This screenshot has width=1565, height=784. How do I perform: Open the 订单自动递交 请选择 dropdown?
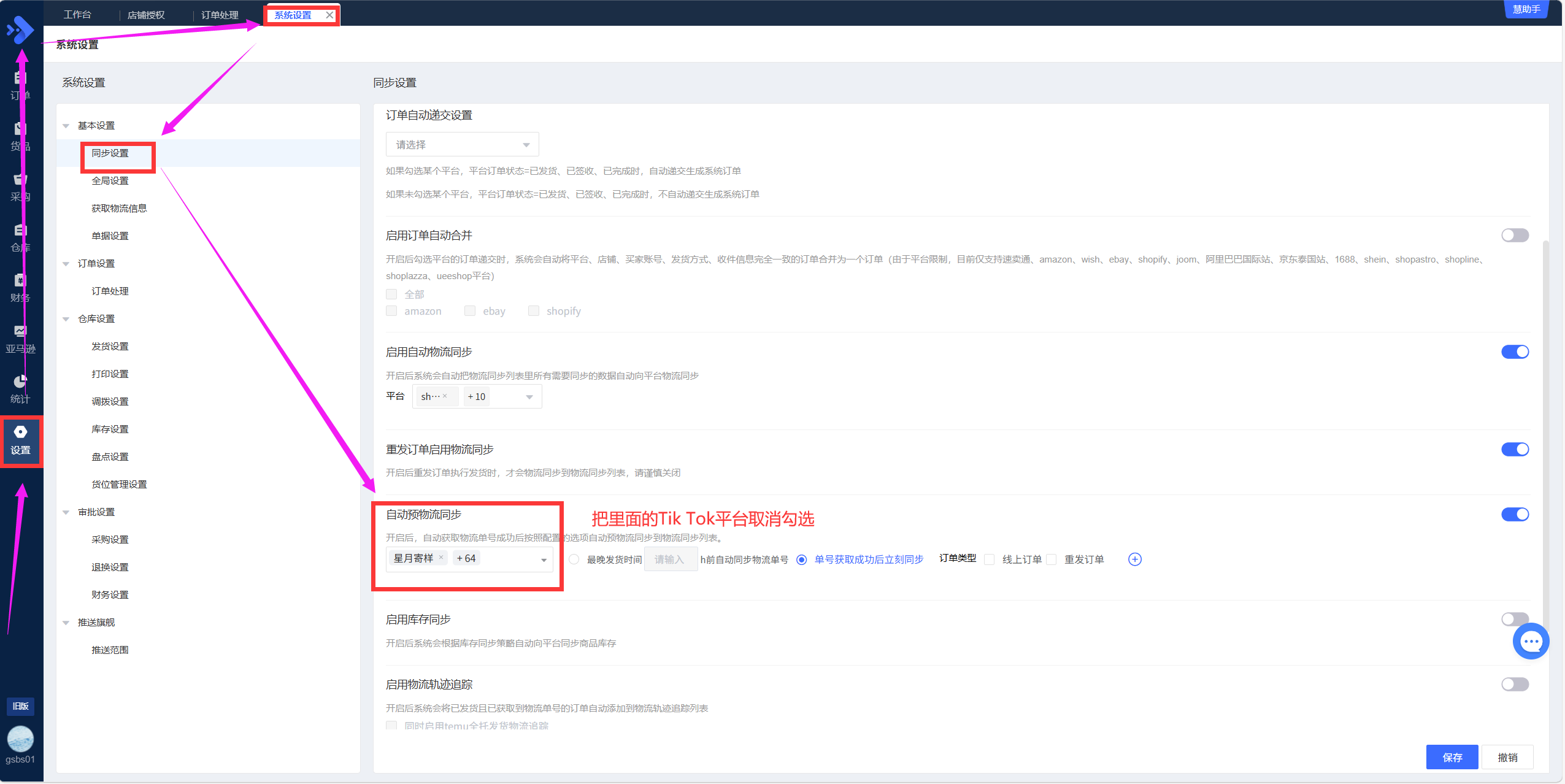pos(462,145)
